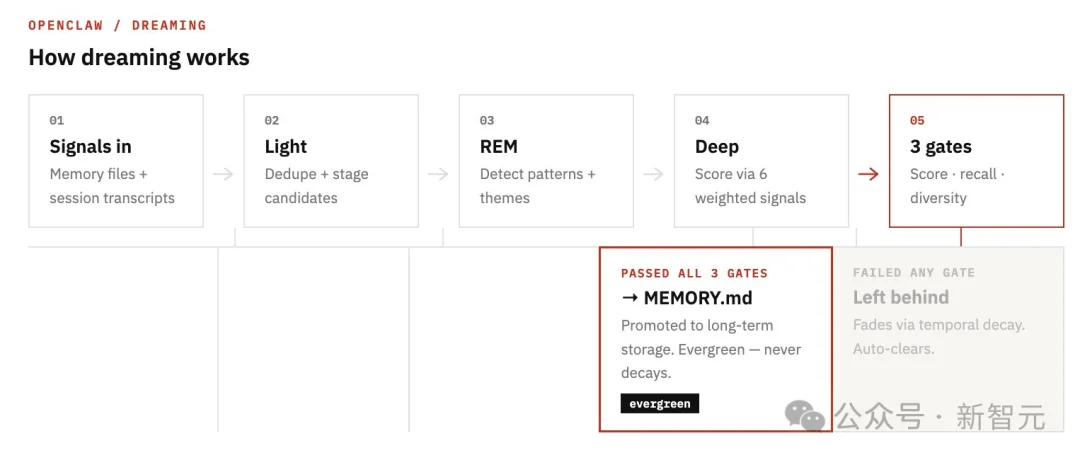Click the FAILED ANY GATE label

(913, 273)
